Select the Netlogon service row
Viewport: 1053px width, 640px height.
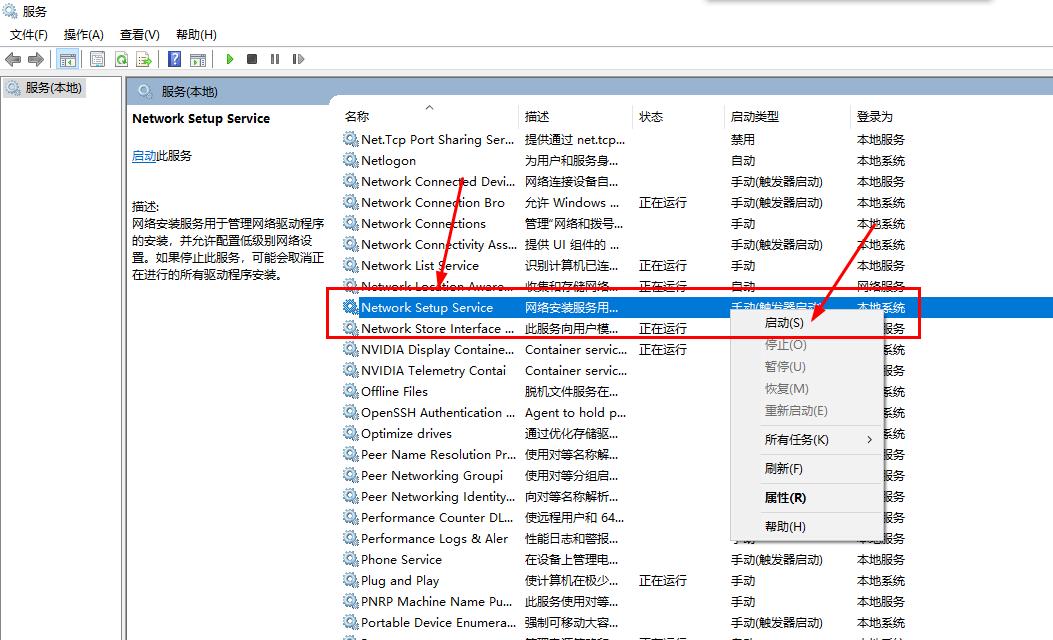coord(391,160)
